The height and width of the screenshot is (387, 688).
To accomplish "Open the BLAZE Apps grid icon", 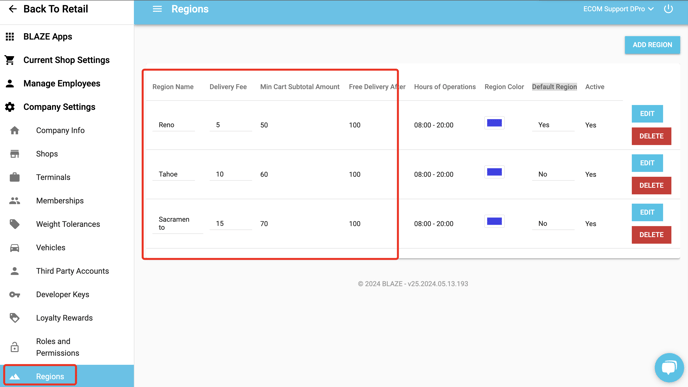I will click(x=10, y=37).
